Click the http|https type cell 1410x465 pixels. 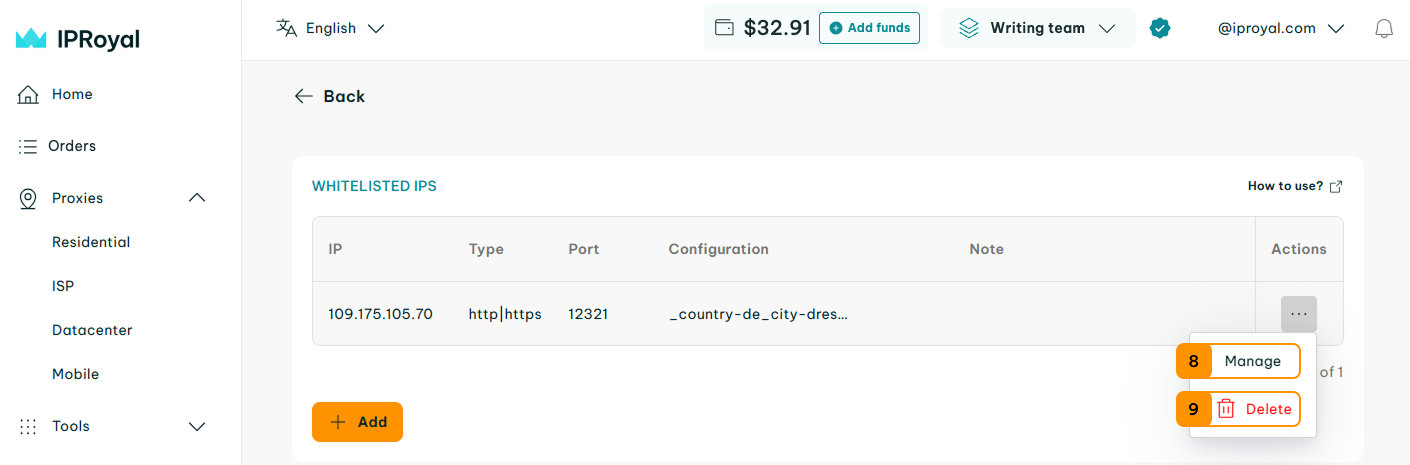pos(505,314)
